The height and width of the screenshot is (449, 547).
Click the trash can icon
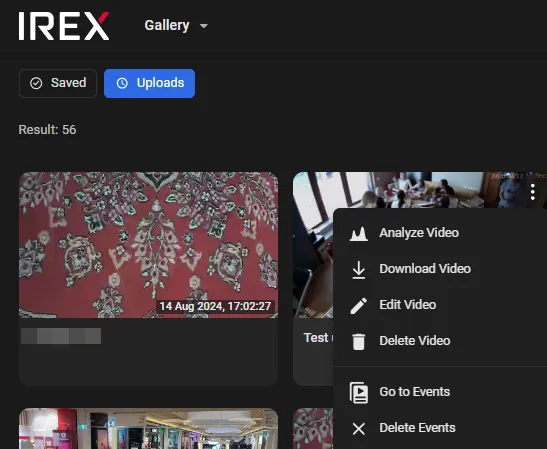pos(359,342)
